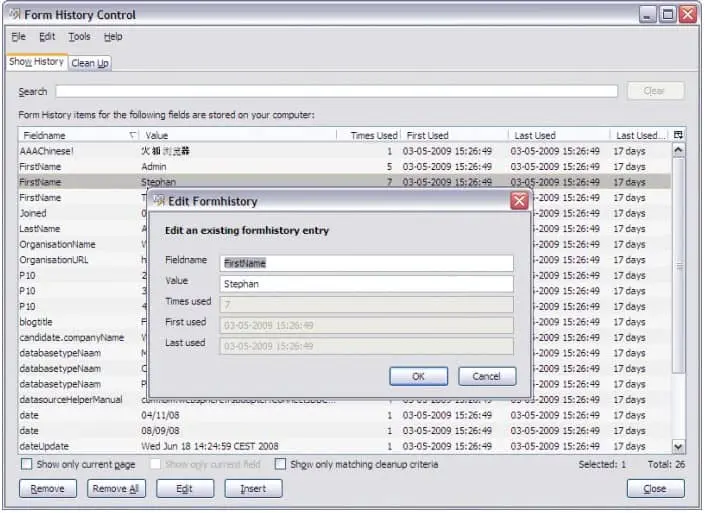Click the Fieldname input in the dialog
This screenshot has width=705, height=513.
pos(366,263)
